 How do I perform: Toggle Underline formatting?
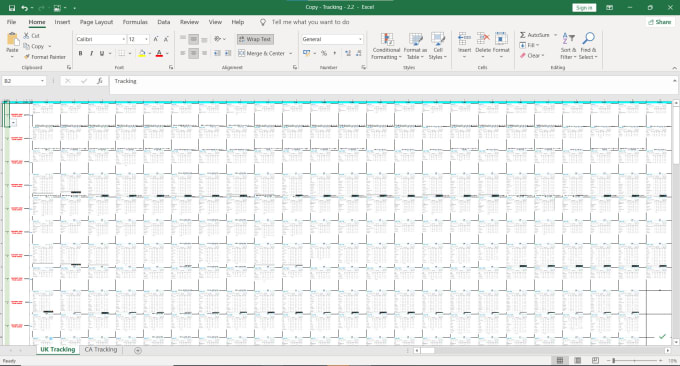click(x=102, y=53)
